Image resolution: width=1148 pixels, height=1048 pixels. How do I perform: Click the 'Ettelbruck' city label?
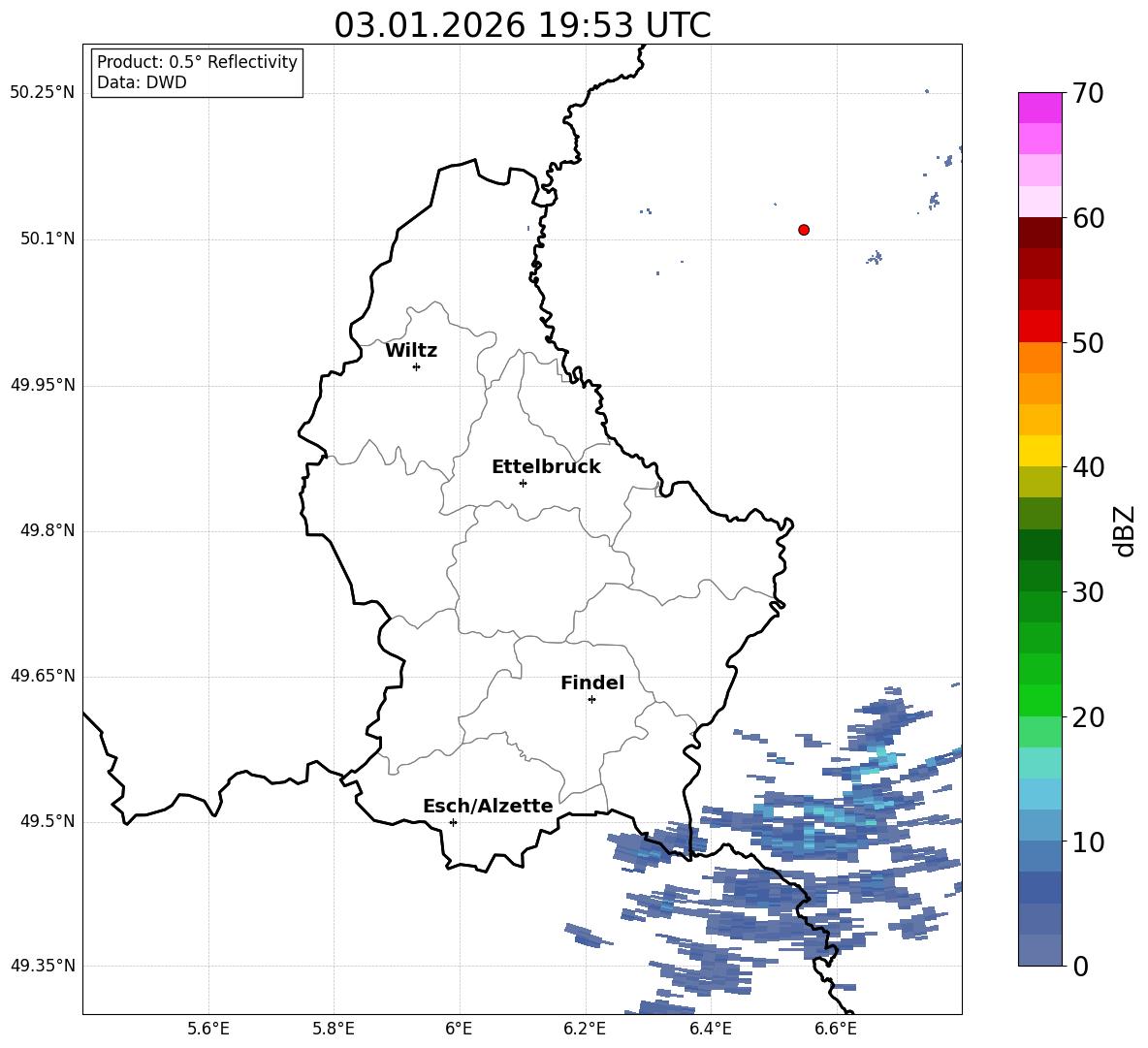(x=546, y=467)
